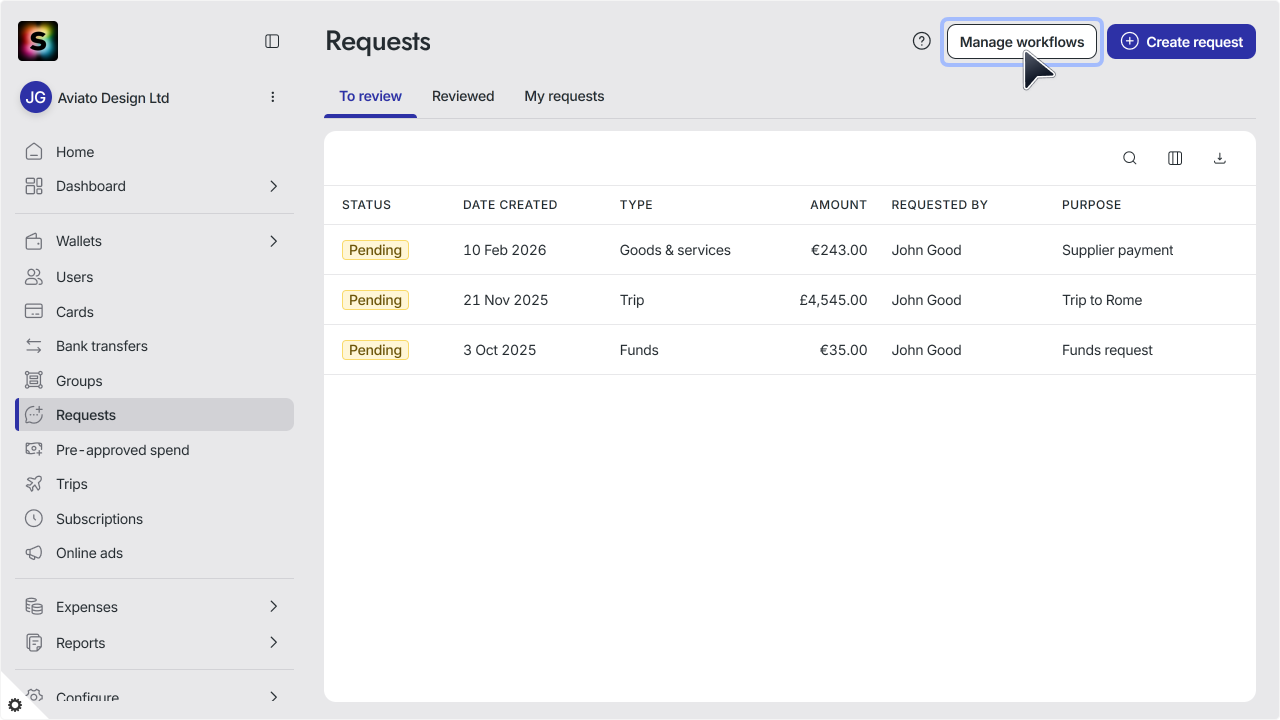Expand the Reports submenu chevron
Image resolution: width=1280 pixels, height=720 pixels.
[x=274, y=643]
